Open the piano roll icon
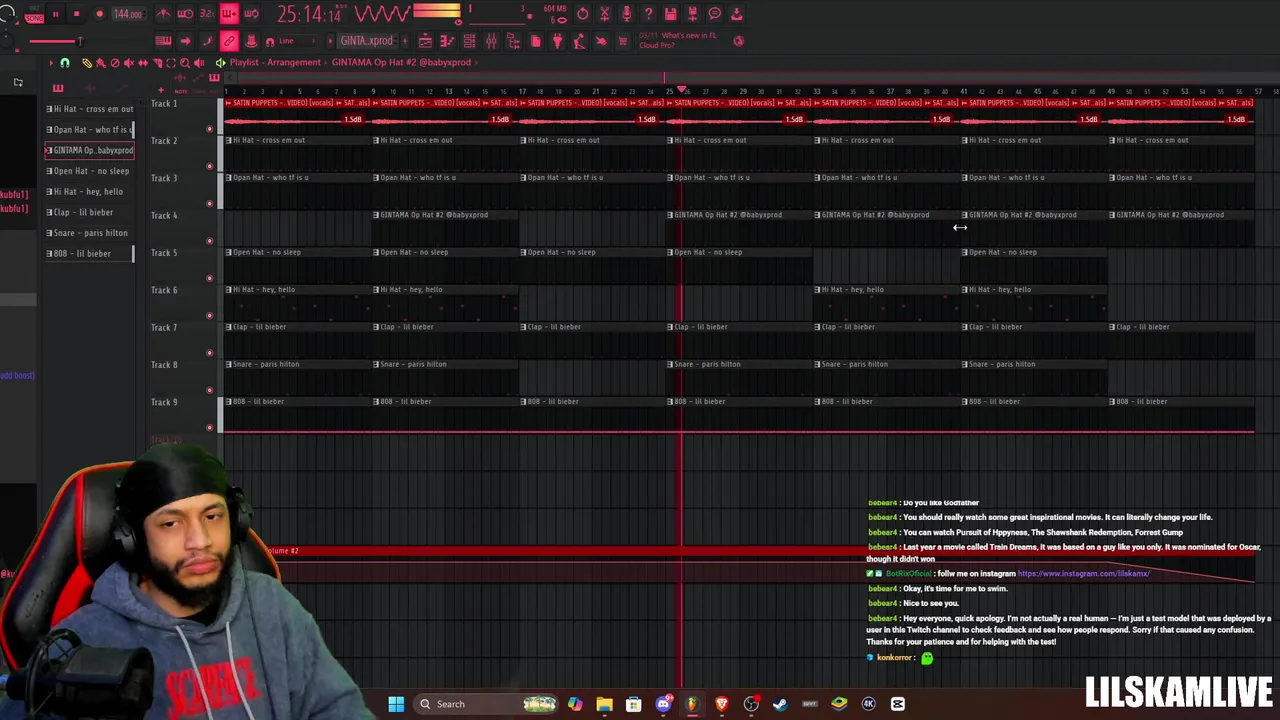The height and width of the screenshot is (720, 1280). coord(447,41)
